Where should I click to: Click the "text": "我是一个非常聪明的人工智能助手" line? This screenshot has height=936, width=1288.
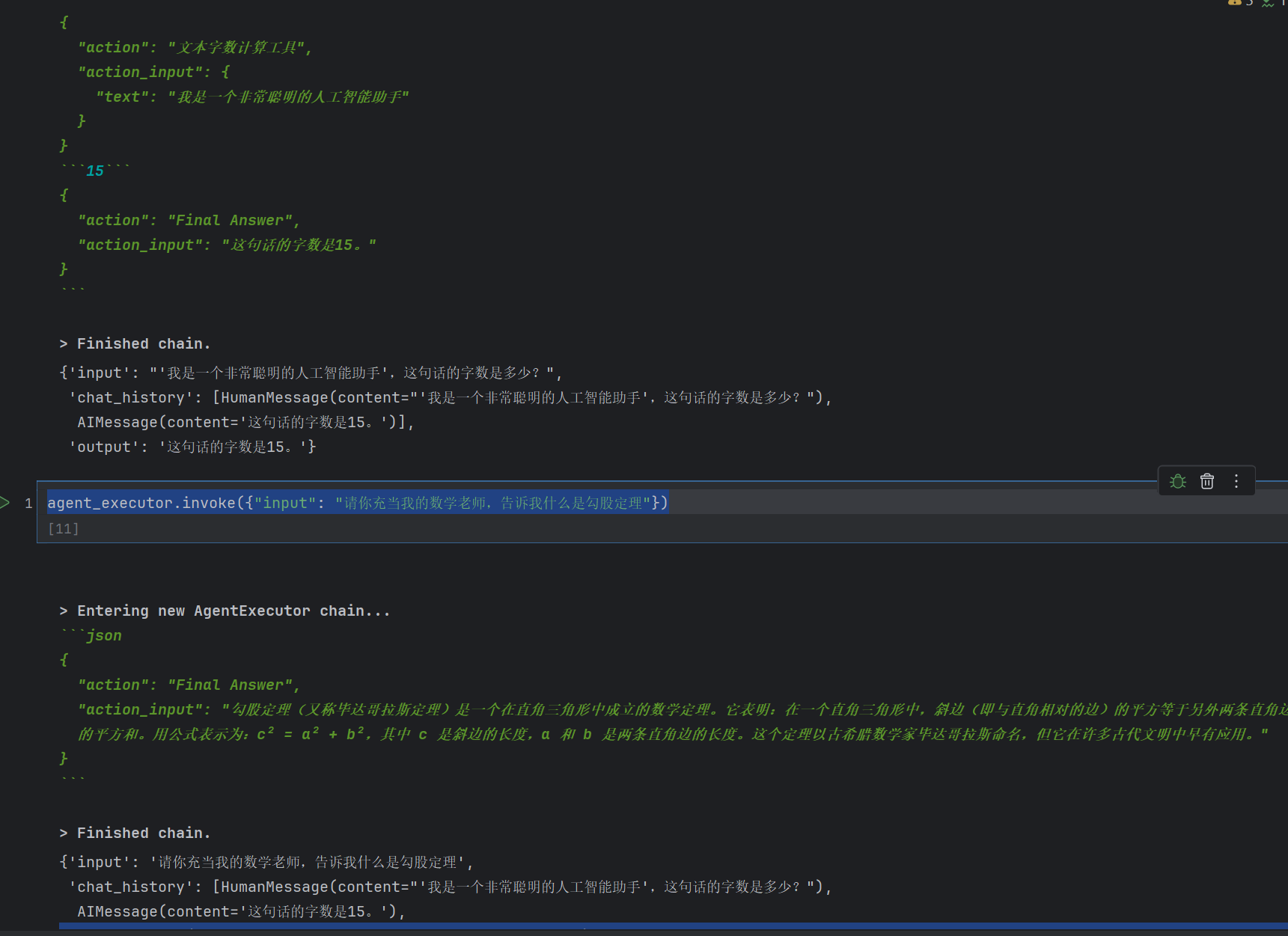(x=252, y=97)
